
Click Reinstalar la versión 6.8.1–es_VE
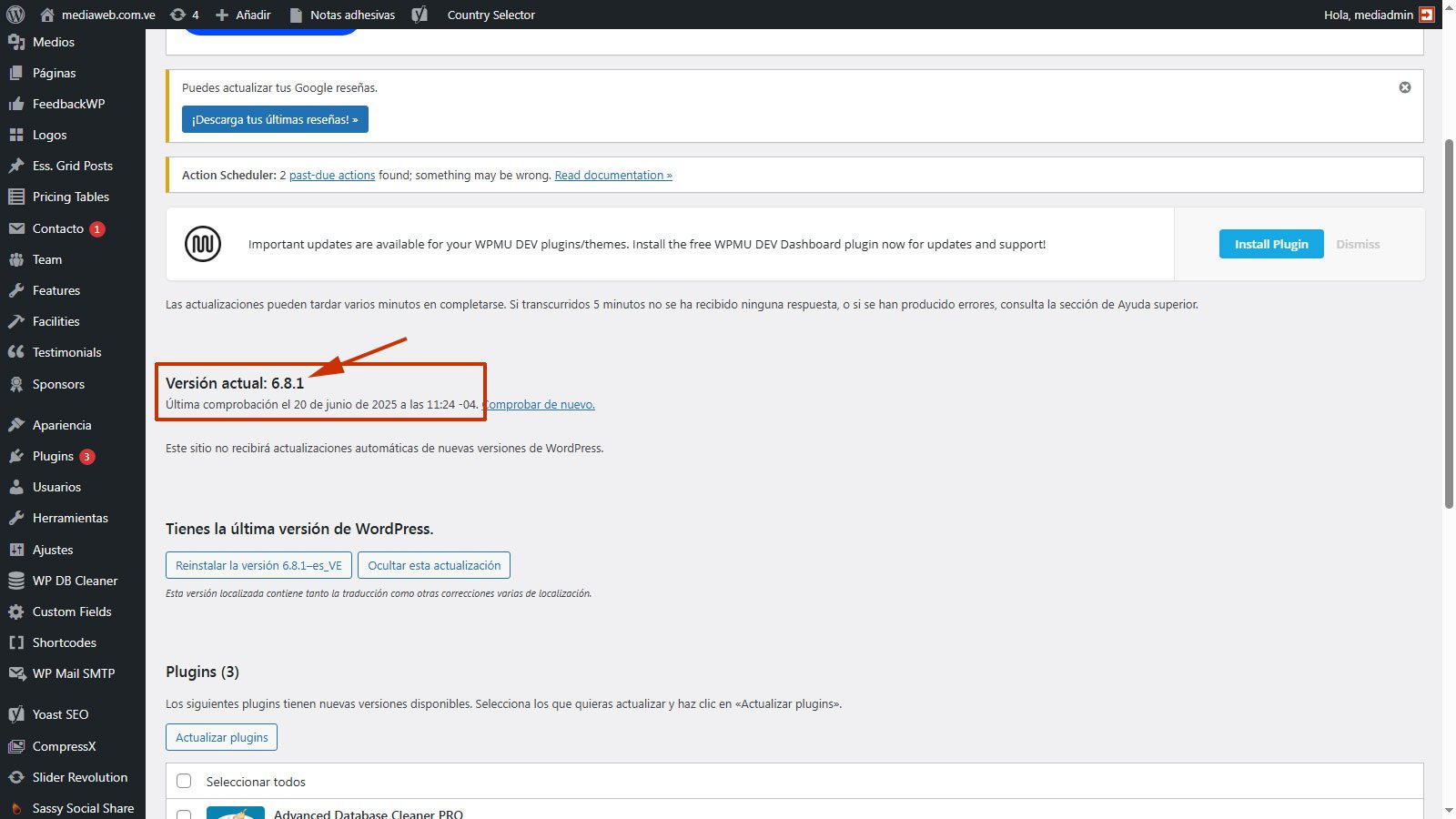(258, 565)
